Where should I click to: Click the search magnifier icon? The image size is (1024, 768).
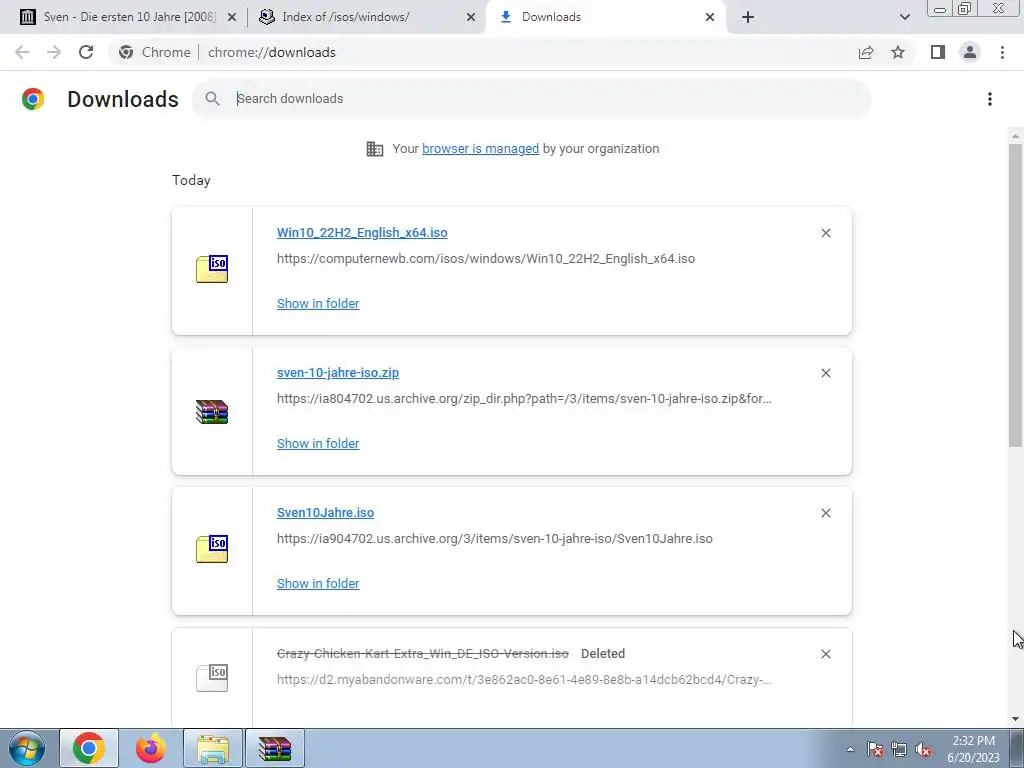(x=212, y=99)
